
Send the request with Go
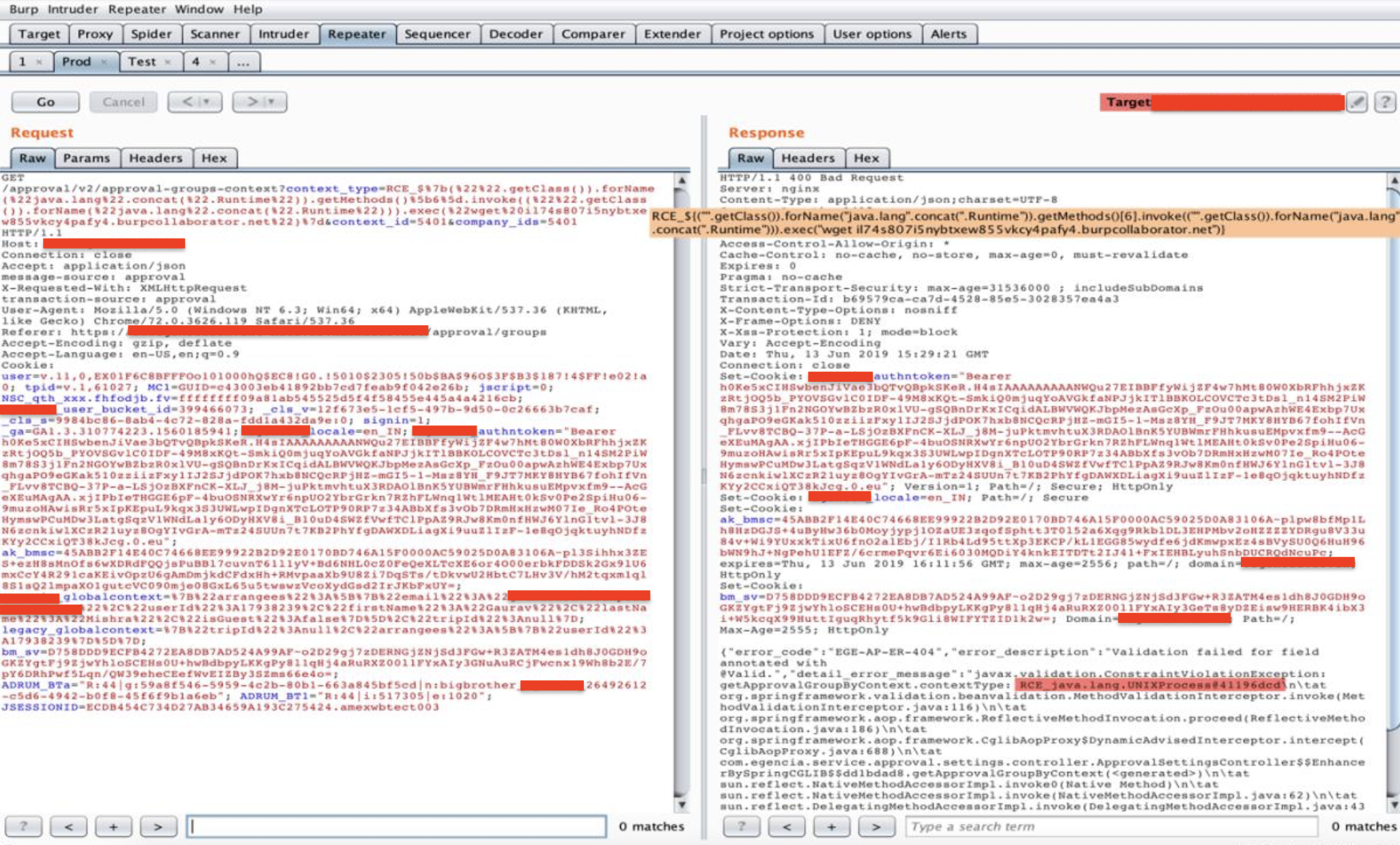tap(45, 102)
